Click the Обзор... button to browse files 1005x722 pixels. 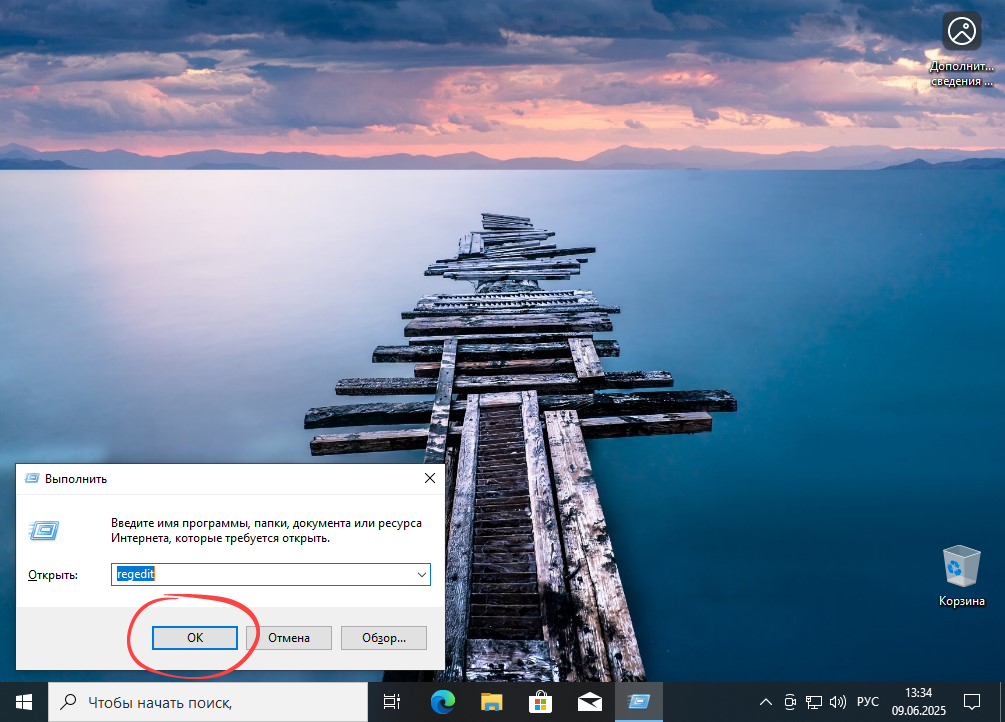[383, 637]
